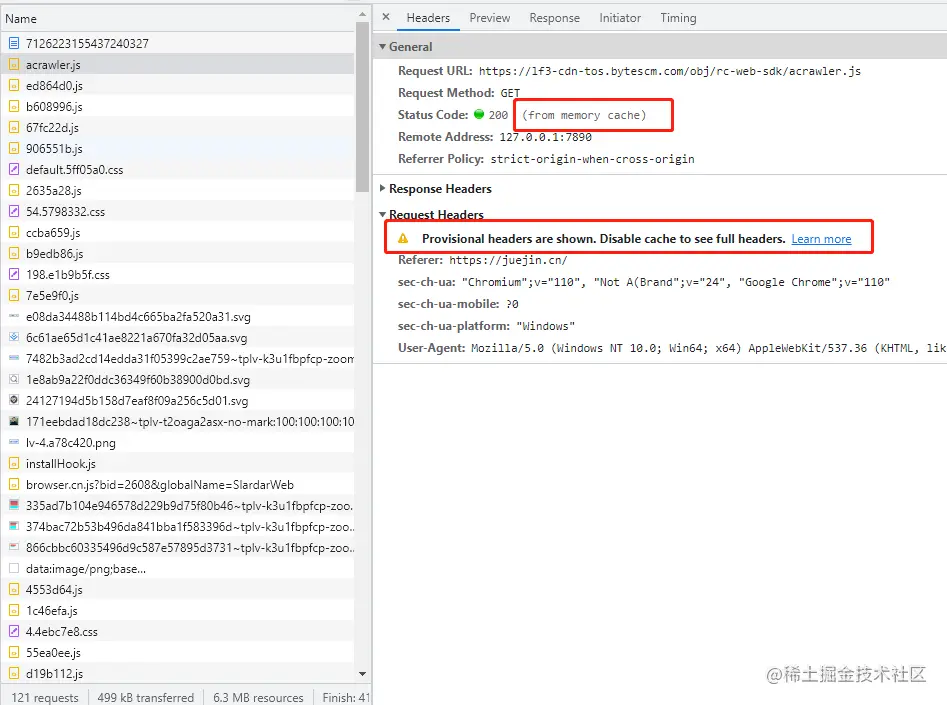Click the script icon of ccba659.js
The height and width of the screenshot is (705, 947).
click(x=14, y=233)
